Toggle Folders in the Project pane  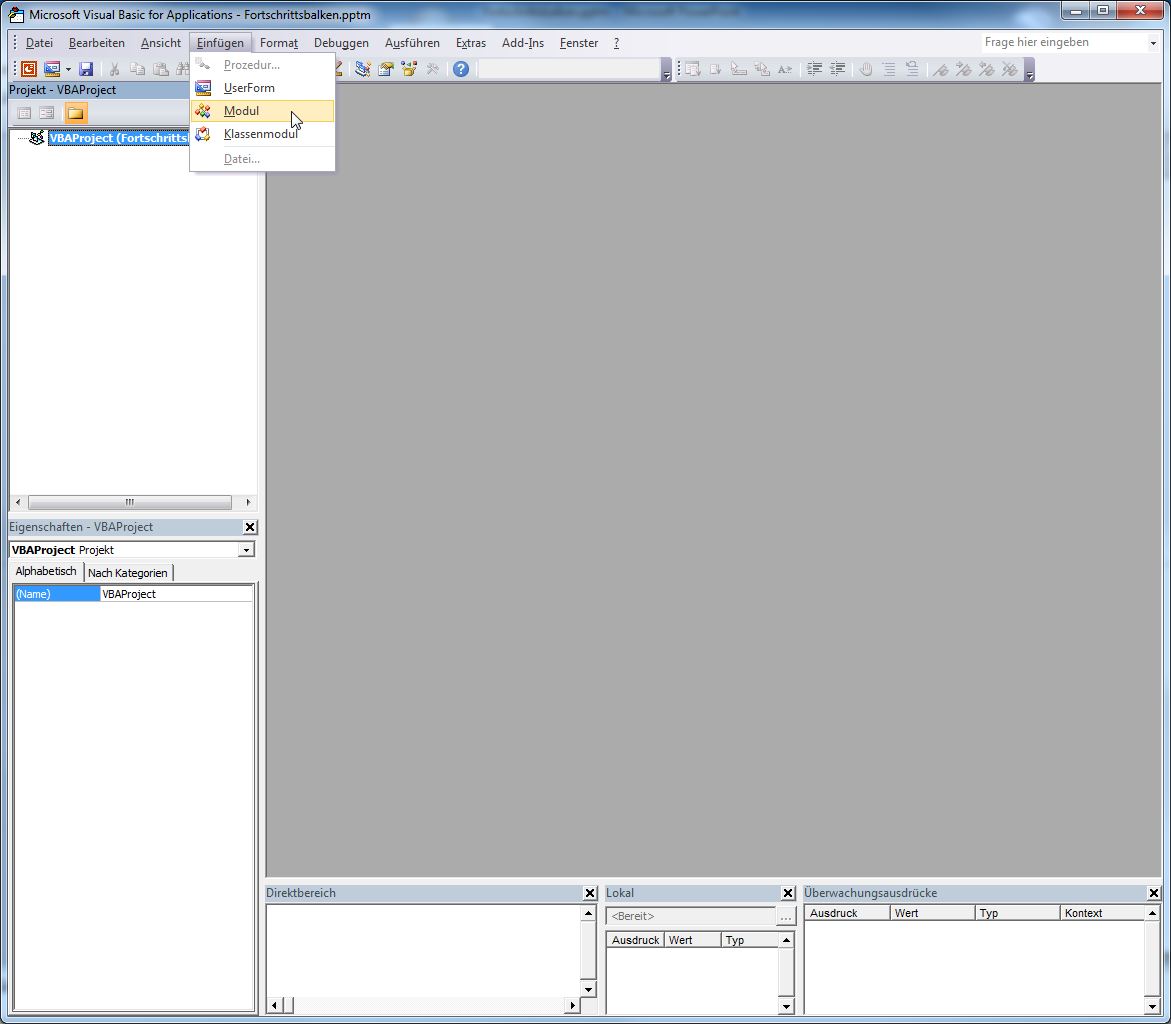pyautogui.click(x=75, y=114)
